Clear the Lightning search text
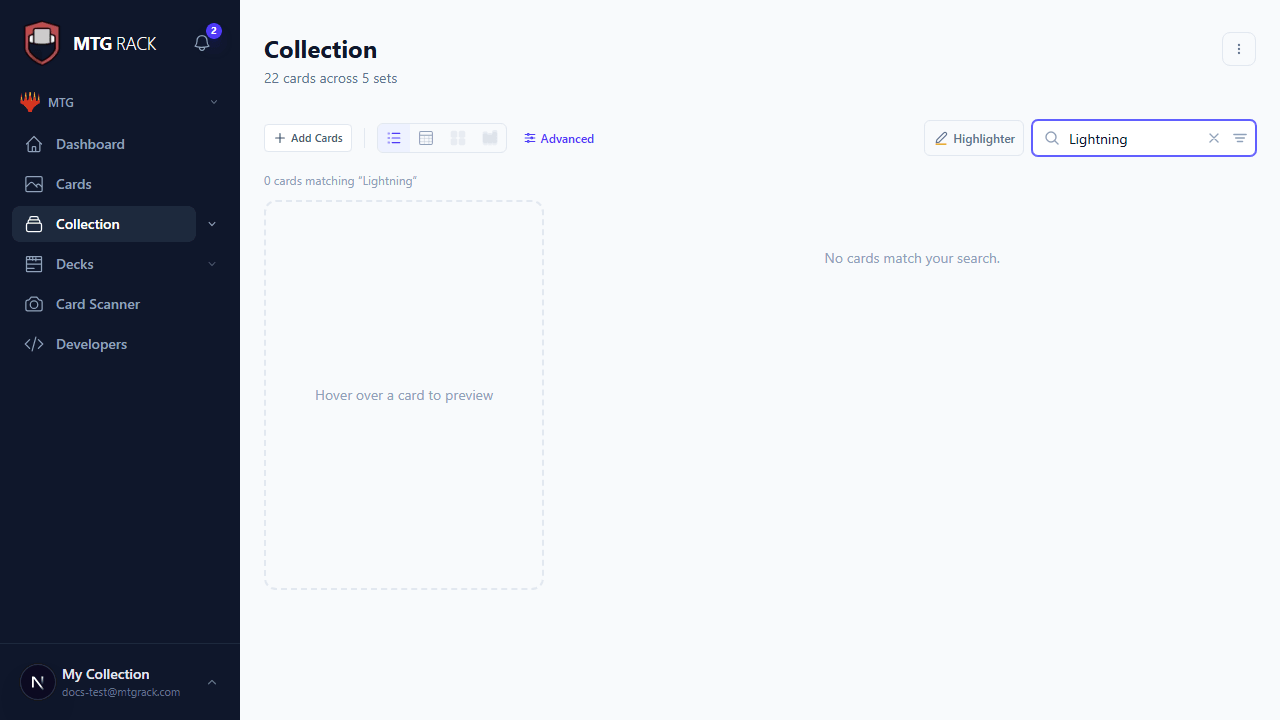Viewport: 1280px width, 720px height. [1214, 138]
